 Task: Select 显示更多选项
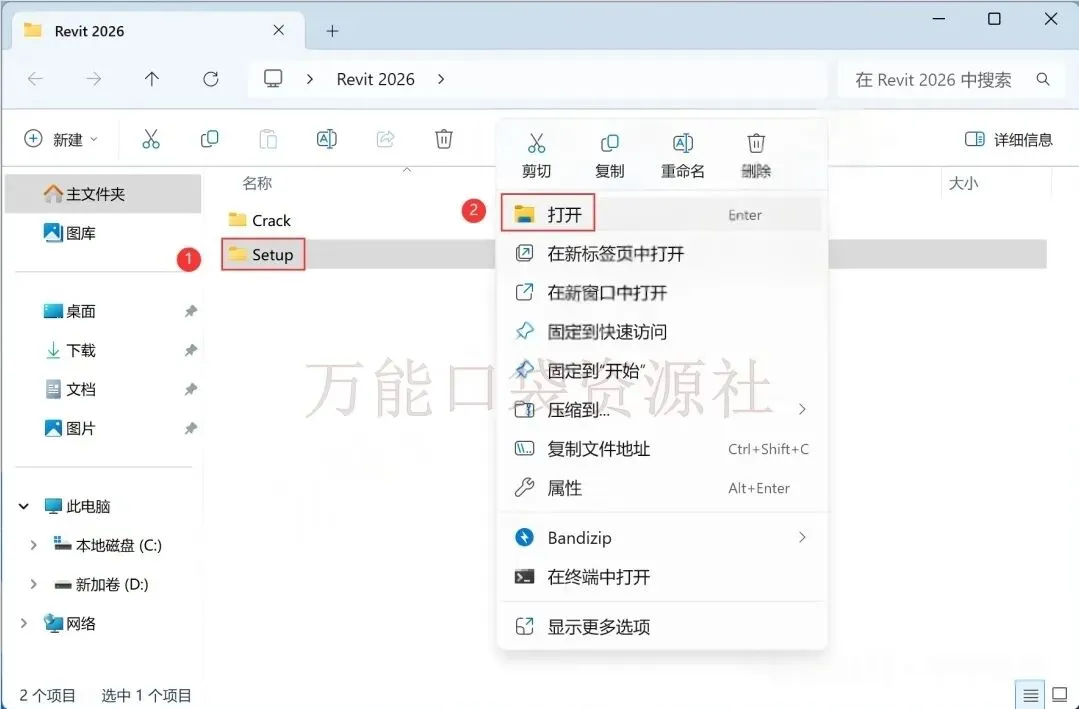661,626
